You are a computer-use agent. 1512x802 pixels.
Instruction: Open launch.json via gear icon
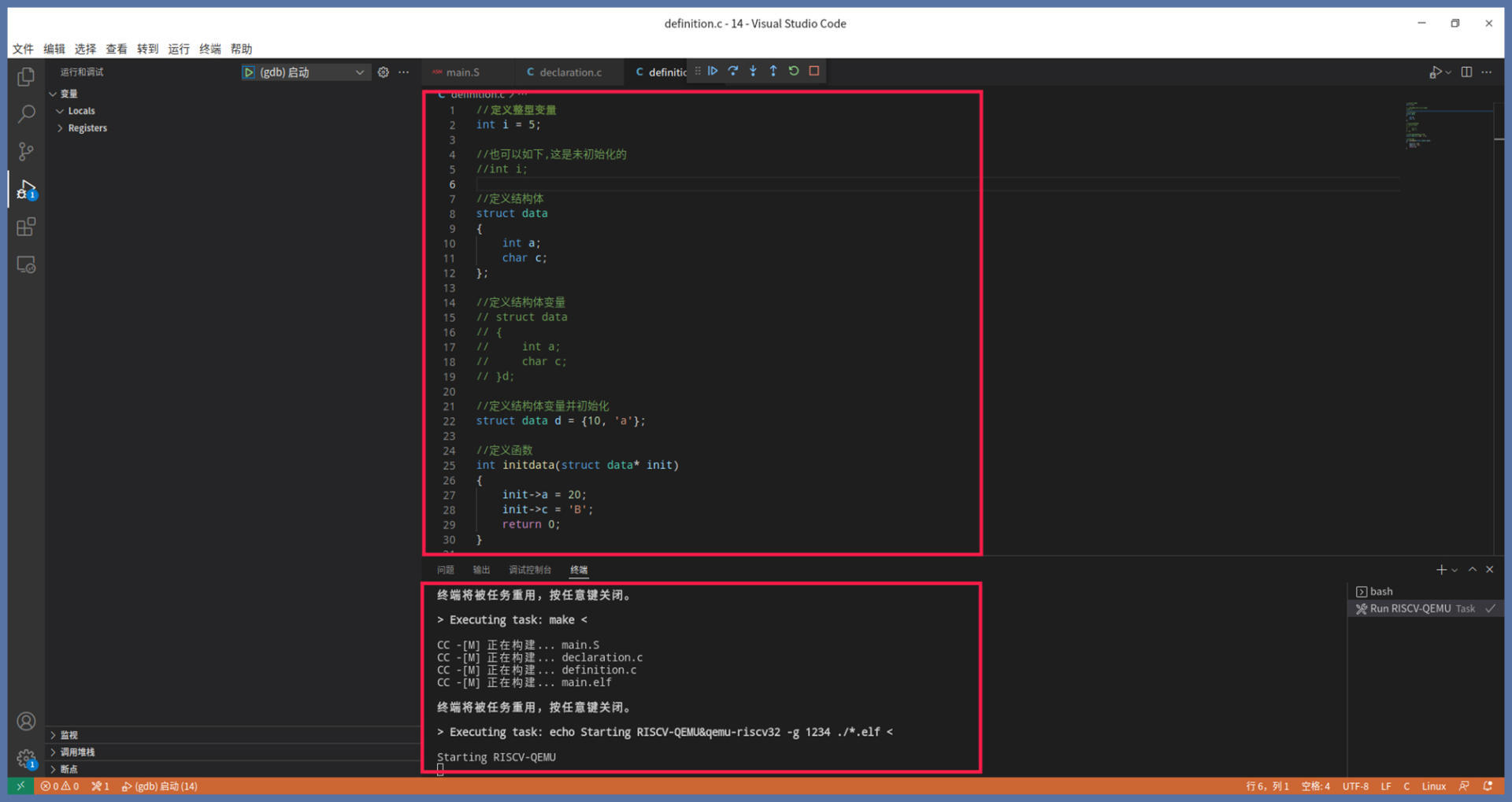coord(384,72)
